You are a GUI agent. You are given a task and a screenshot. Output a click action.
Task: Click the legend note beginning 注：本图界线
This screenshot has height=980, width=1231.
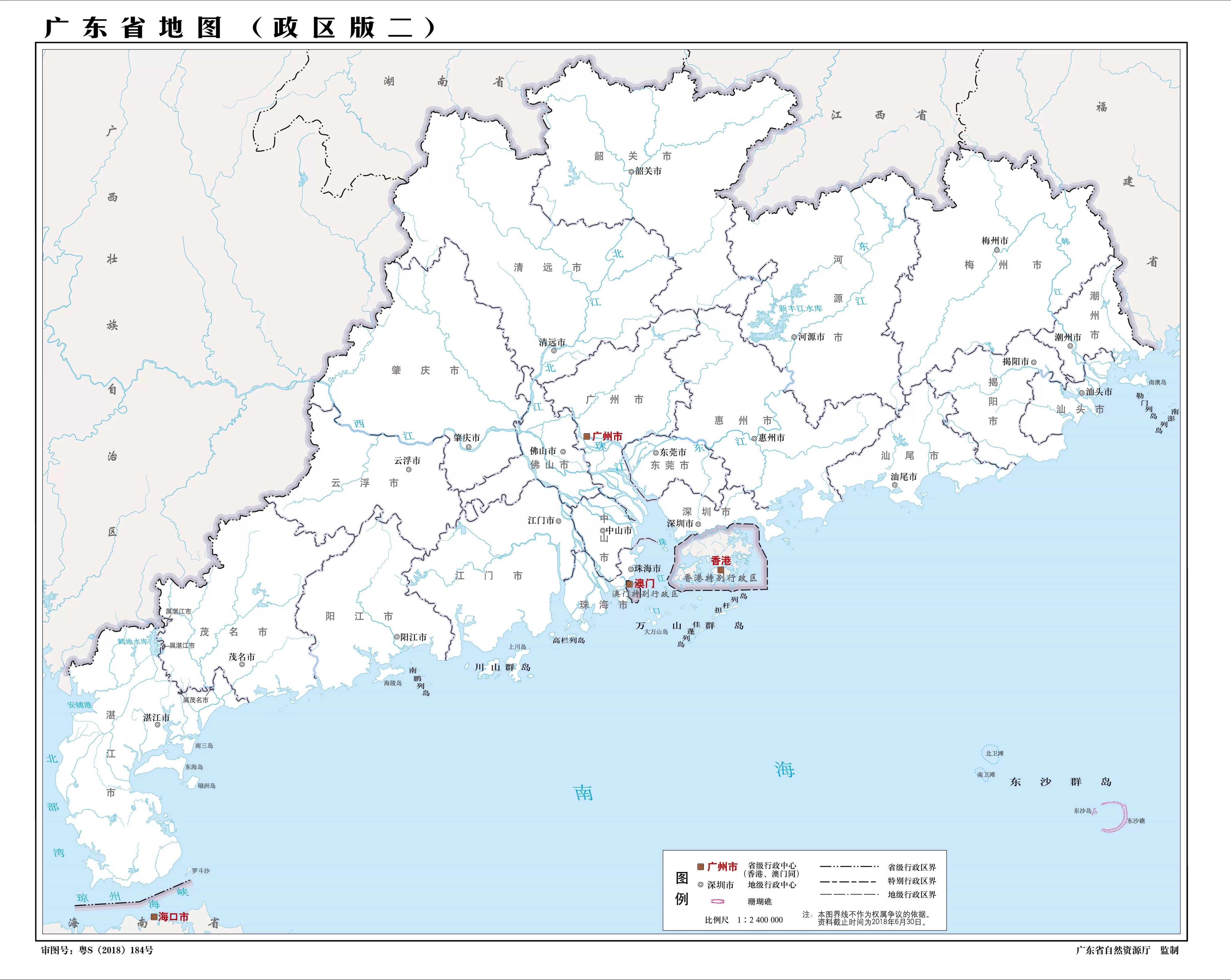(x=867, y=918)
